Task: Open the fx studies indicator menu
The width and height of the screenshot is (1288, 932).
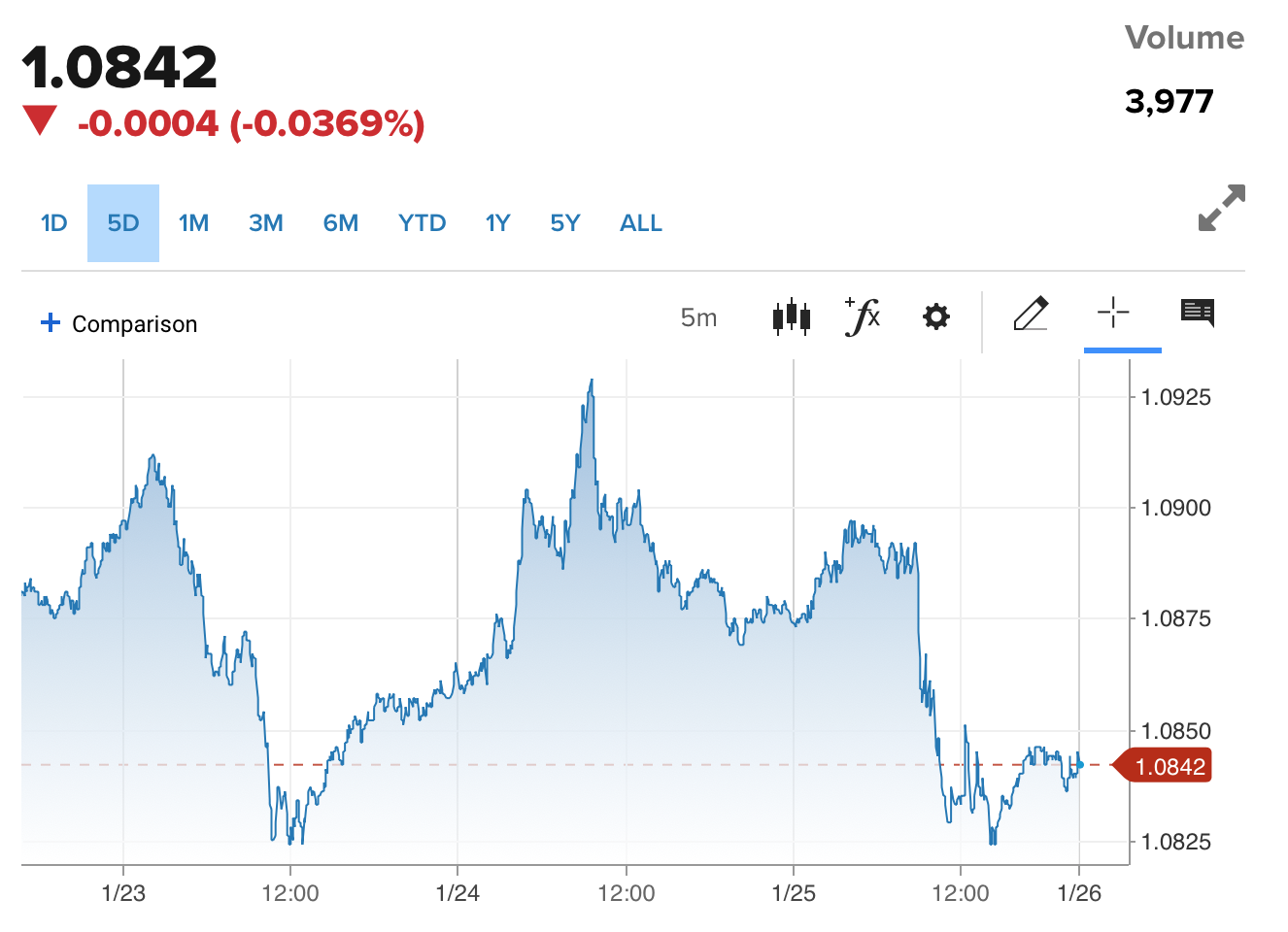Action: point(863,316)
